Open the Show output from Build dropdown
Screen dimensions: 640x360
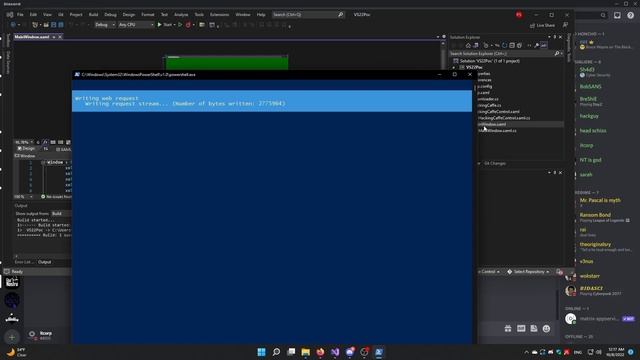(61, 213)
